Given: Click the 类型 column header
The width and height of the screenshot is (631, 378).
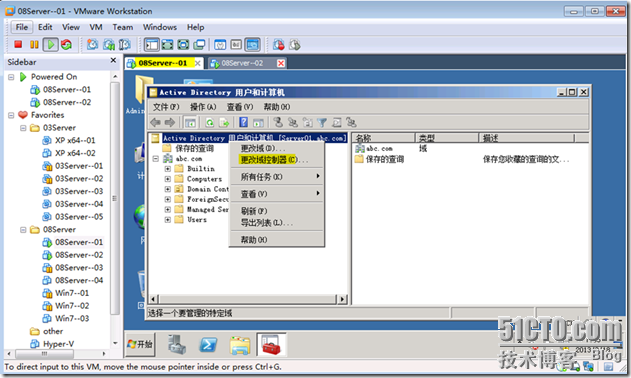Looking at the screenshot, I should (x=447, y=138).
